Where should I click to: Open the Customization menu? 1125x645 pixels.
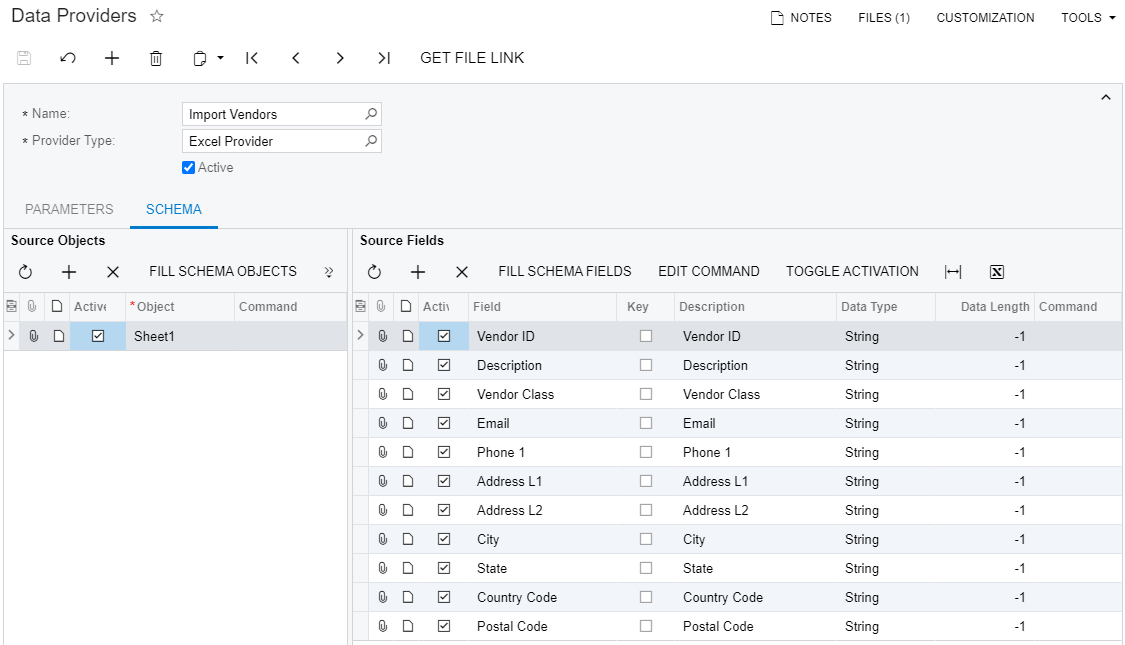coord(985,18)
